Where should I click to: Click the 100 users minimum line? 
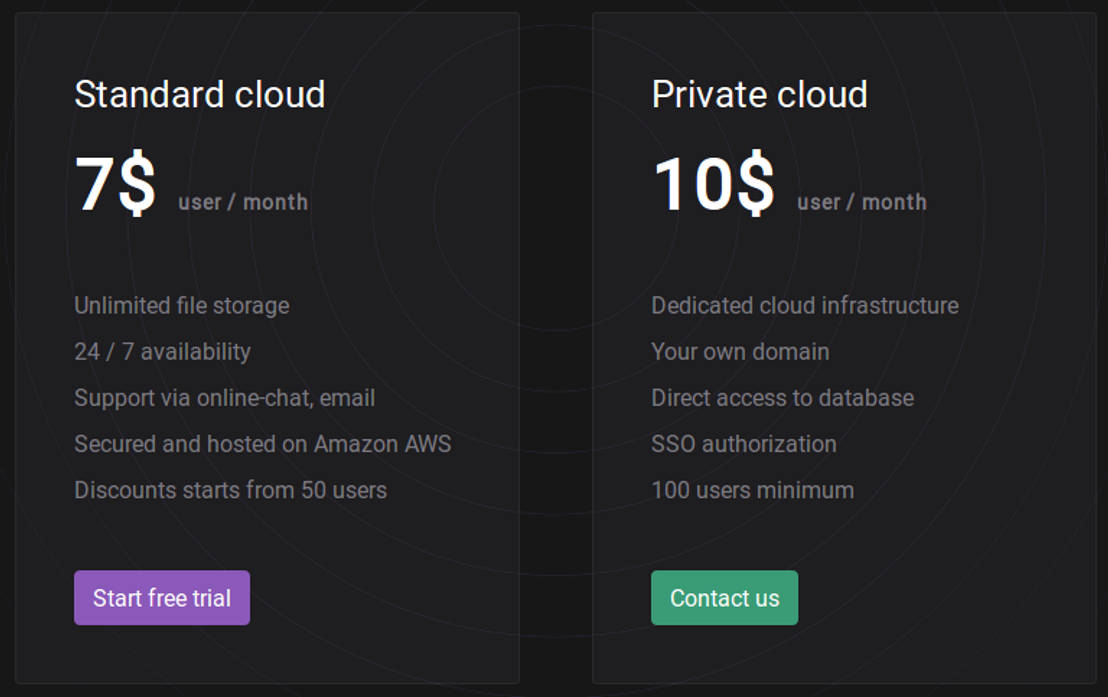click(x=752, y=490)
